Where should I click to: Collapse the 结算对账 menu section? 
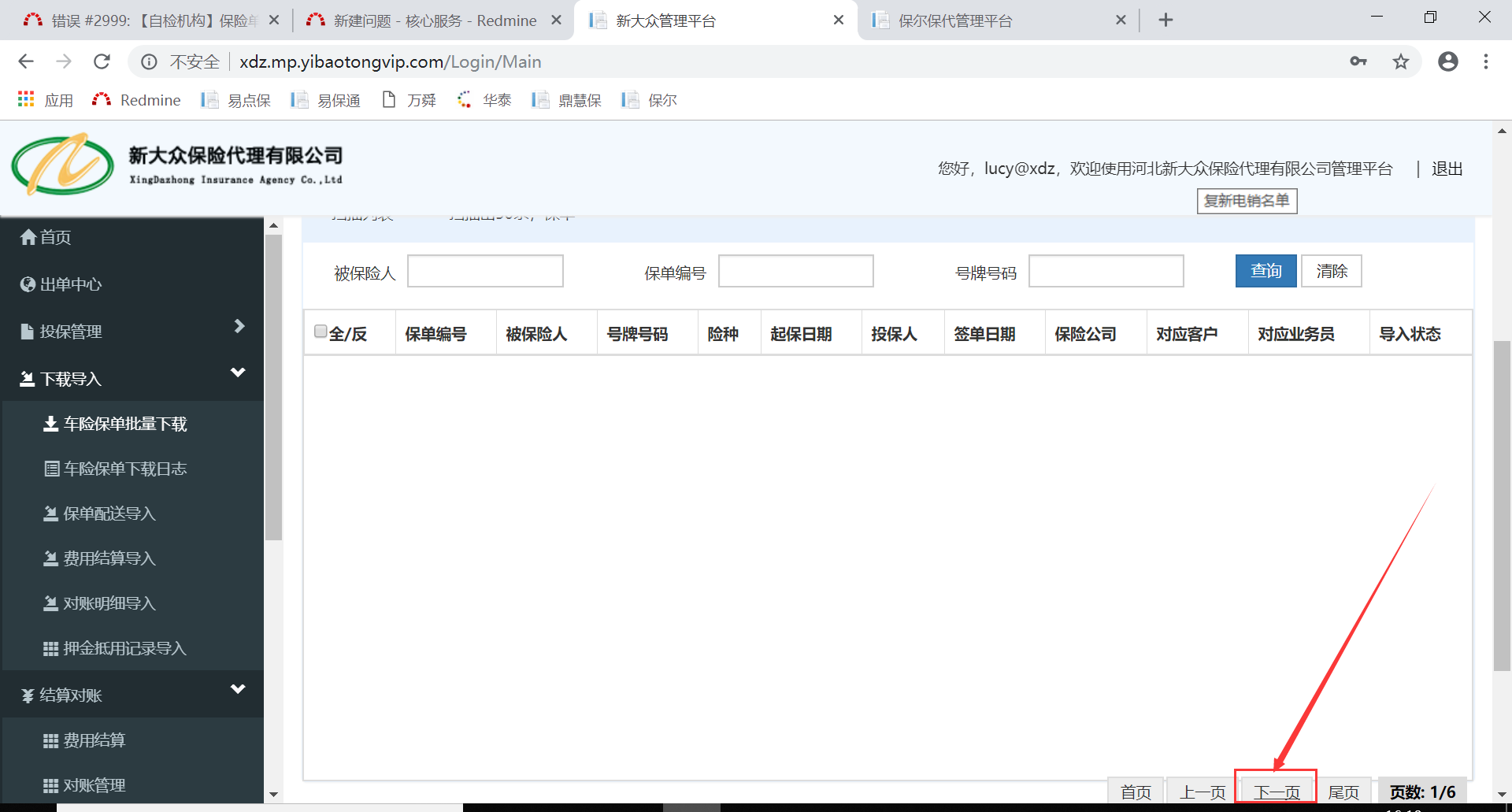(238, 690)
